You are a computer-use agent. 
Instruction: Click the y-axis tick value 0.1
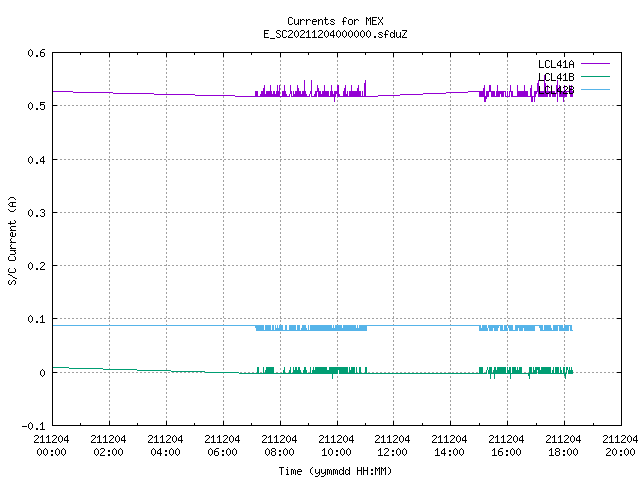36,319
